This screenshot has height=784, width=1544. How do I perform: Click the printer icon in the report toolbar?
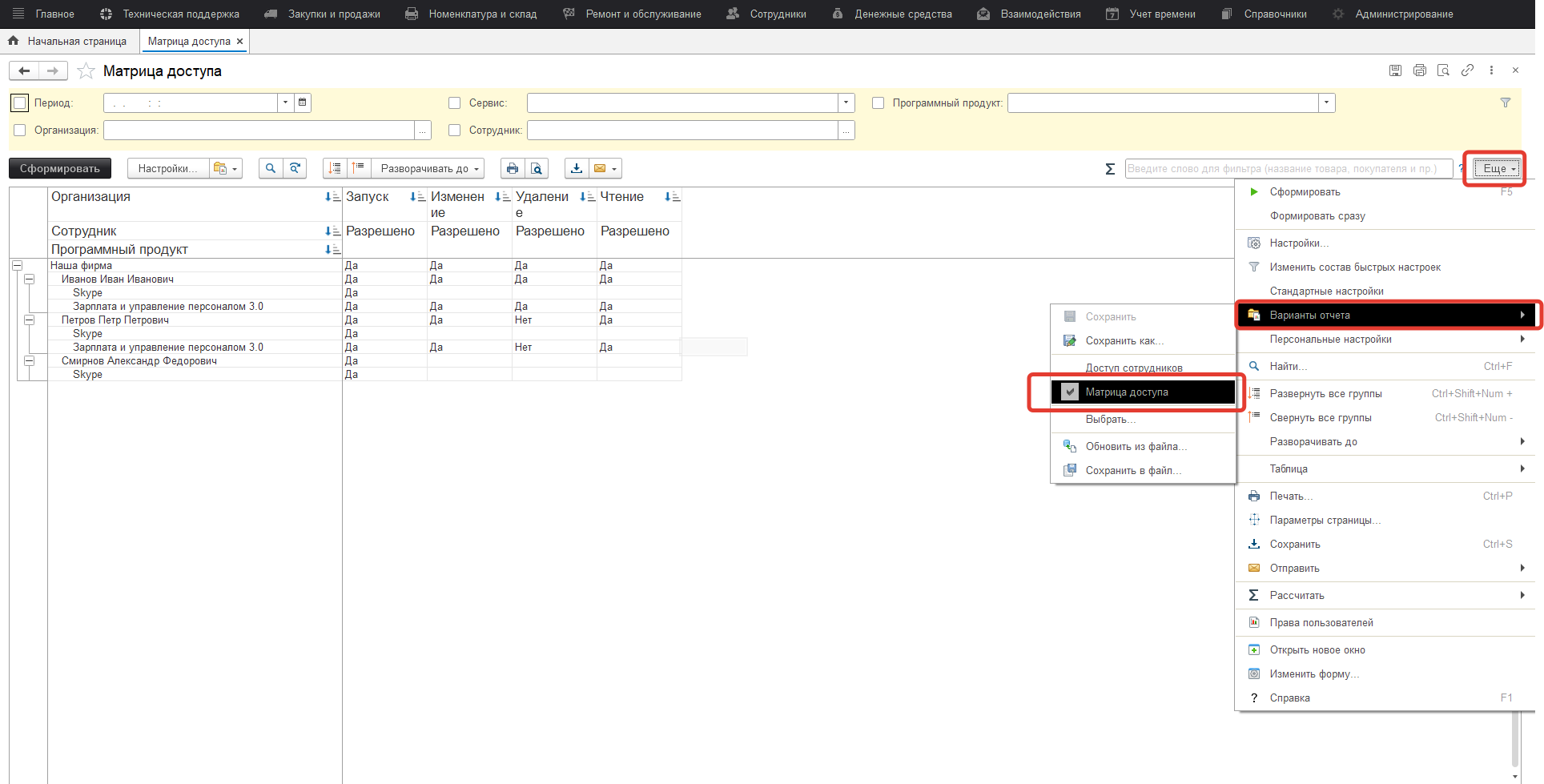point(513,168)
